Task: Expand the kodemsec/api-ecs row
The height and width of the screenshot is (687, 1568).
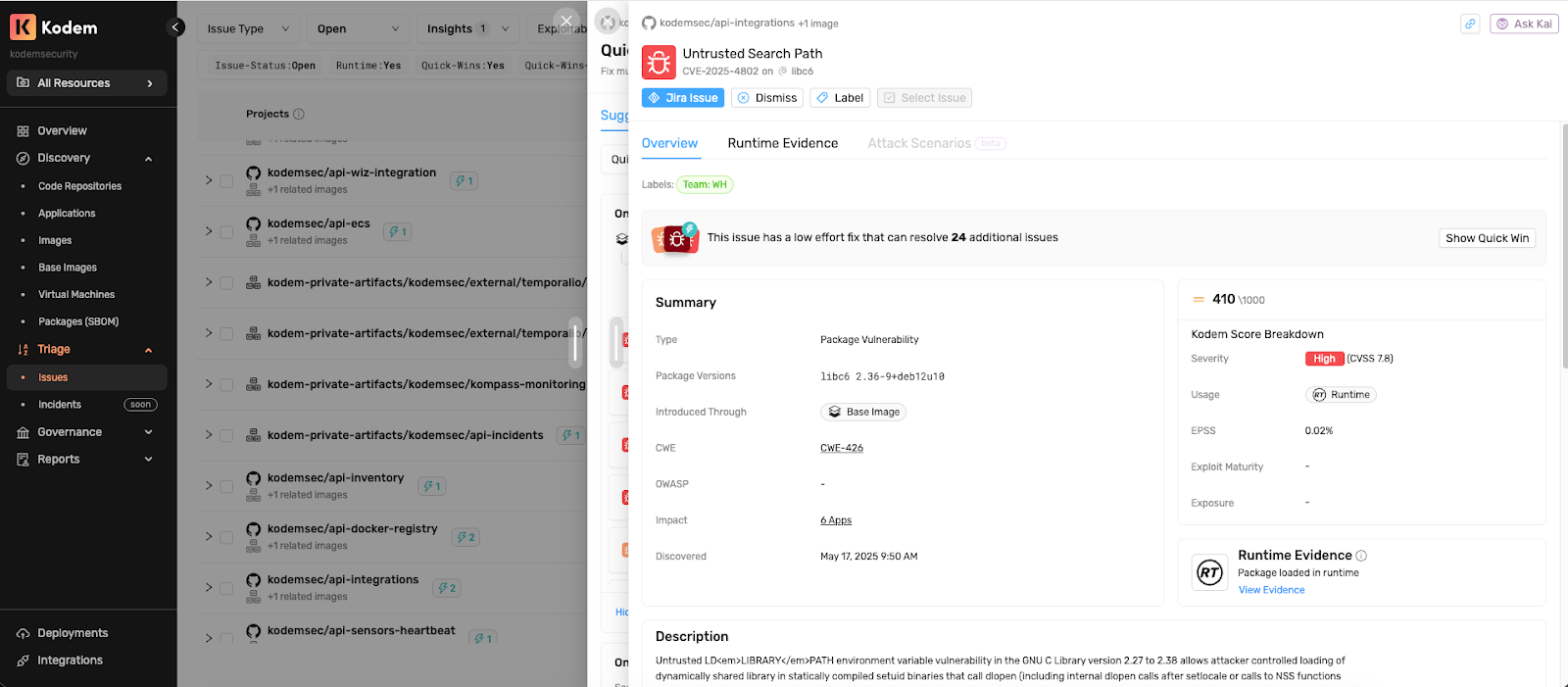Action: click(x=209, y=231)
